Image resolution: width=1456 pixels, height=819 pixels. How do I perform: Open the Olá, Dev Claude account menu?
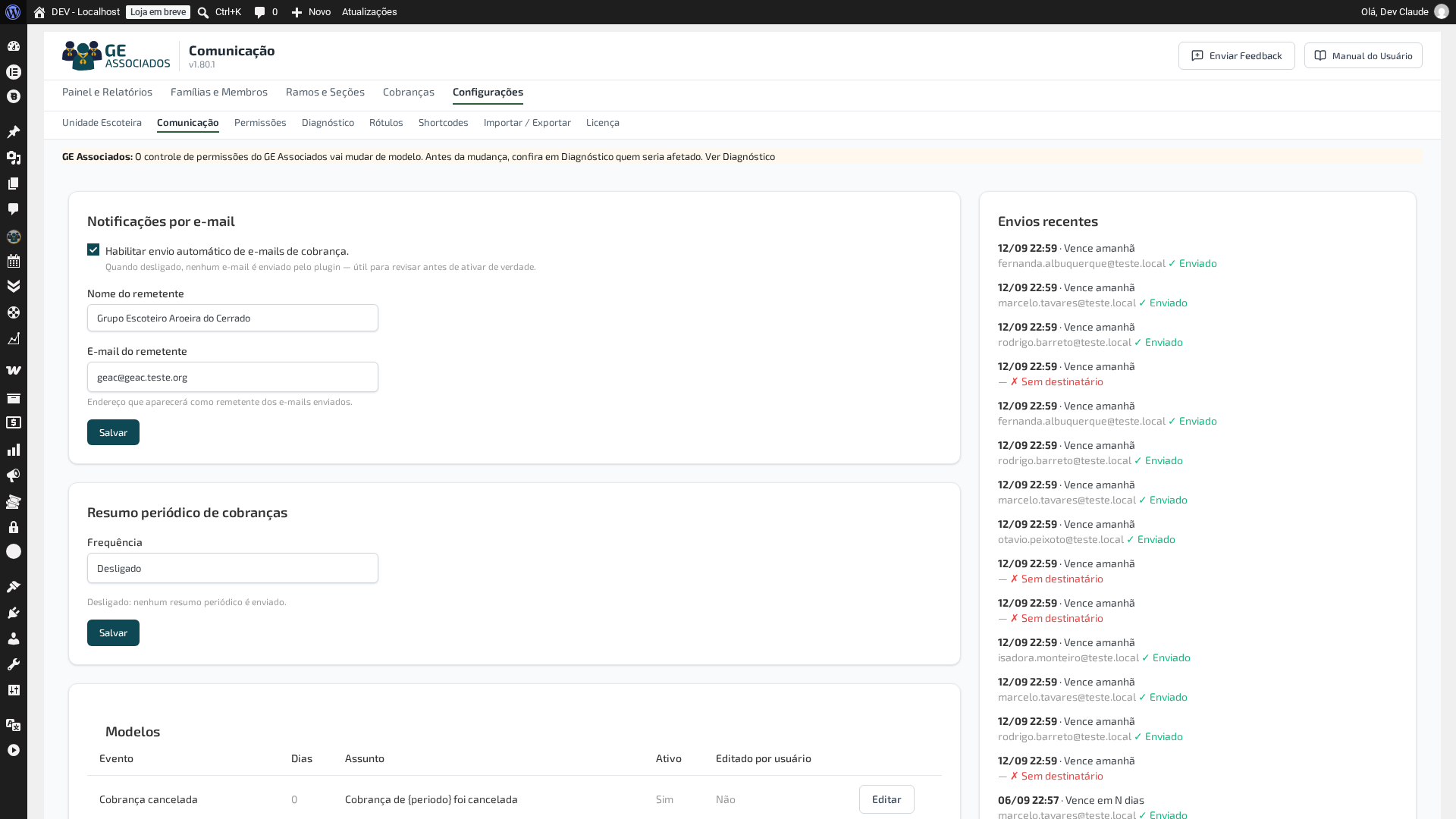coord(1404,12)
